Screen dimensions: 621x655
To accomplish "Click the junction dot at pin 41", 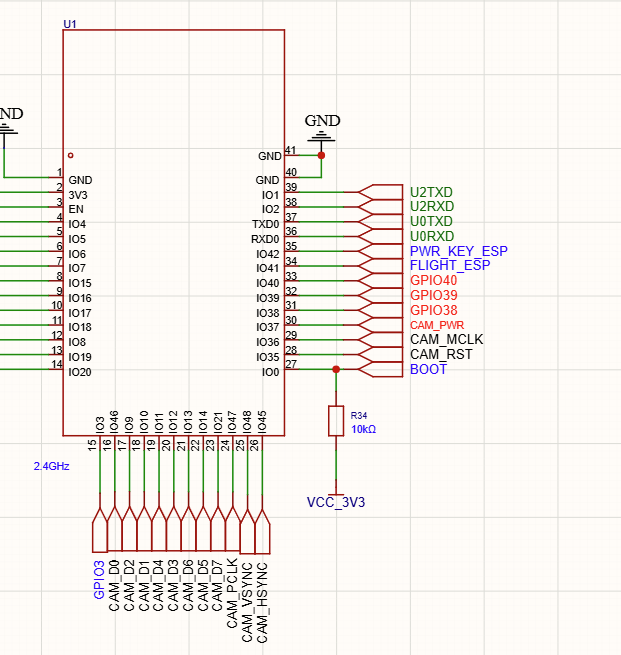I will pyautogui.click(x=321, y=155).
